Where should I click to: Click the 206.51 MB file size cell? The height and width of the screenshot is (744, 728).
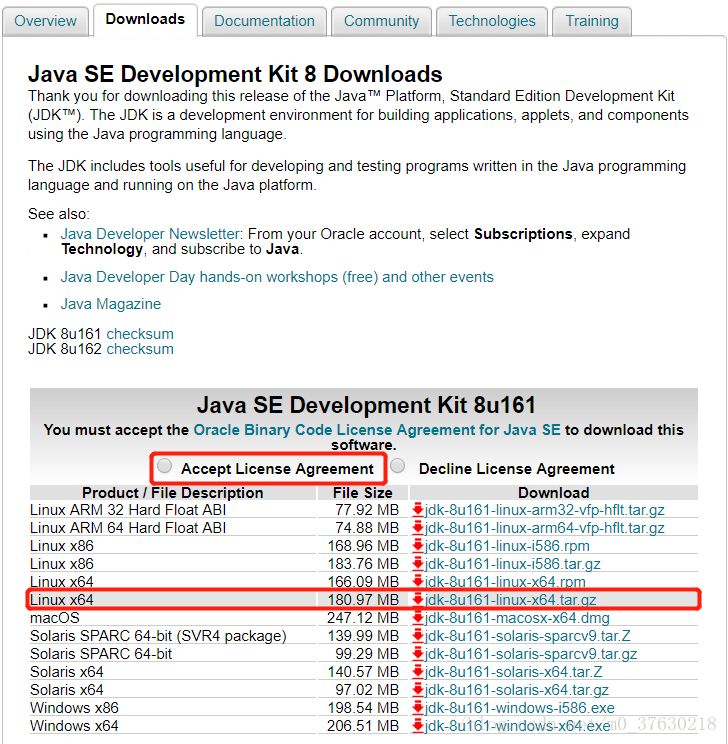363,726
